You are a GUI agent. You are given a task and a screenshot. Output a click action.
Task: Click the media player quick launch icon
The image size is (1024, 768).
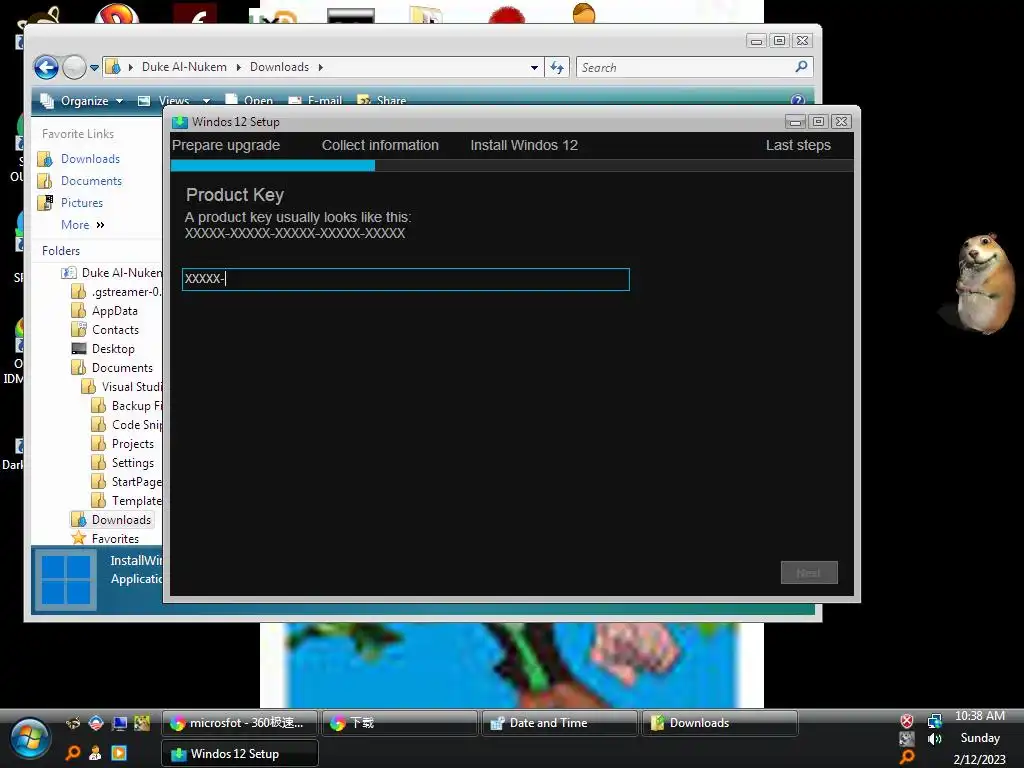(x=119, y=753)
